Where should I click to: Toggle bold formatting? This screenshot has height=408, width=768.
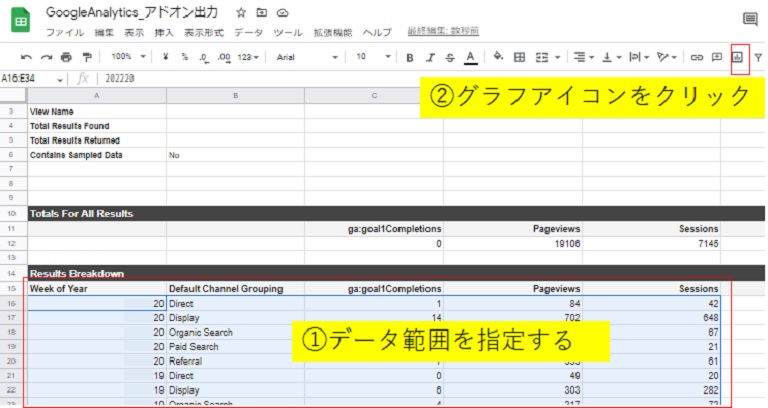tap(410, 57)
